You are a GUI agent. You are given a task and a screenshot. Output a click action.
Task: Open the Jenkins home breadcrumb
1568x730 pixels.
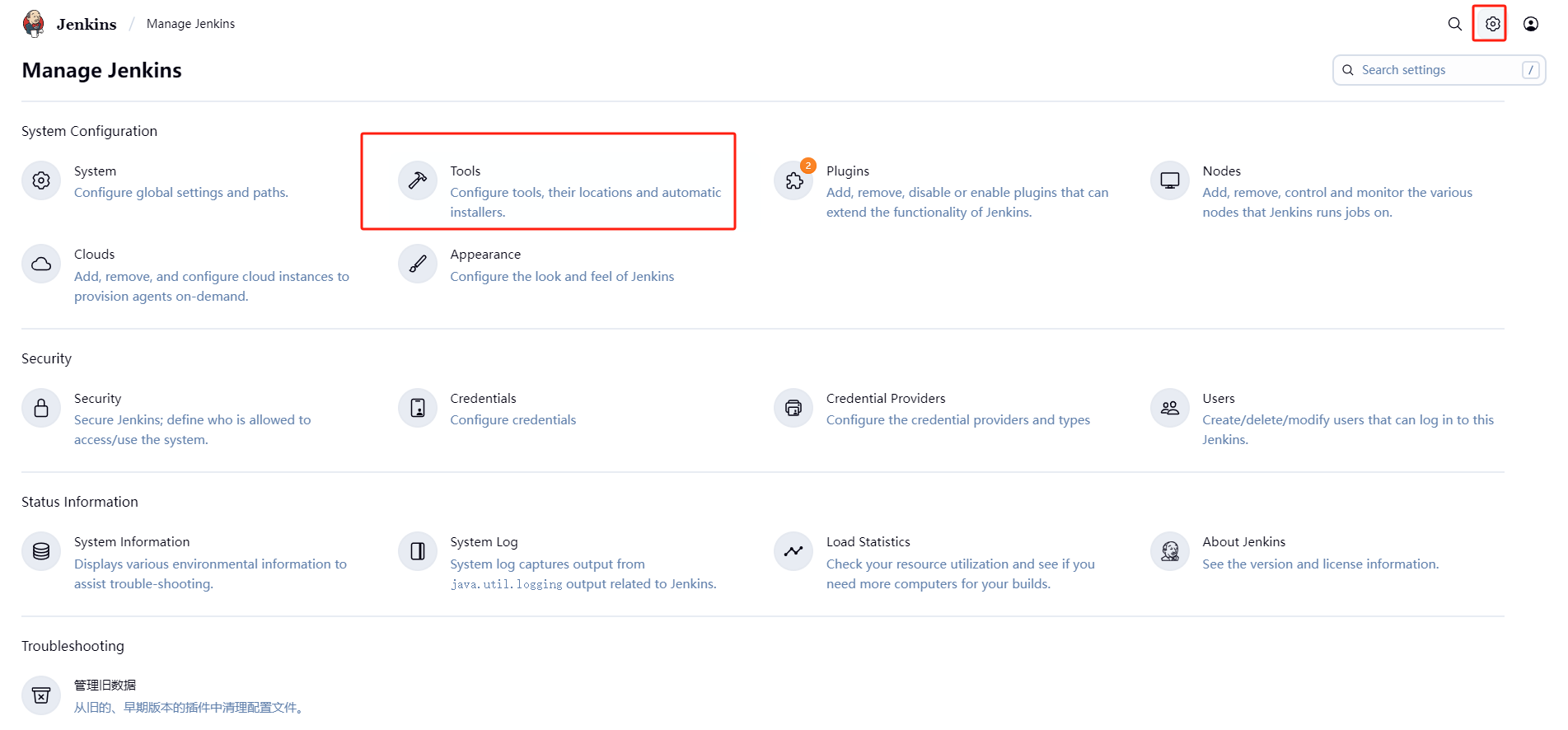(87, 24)
